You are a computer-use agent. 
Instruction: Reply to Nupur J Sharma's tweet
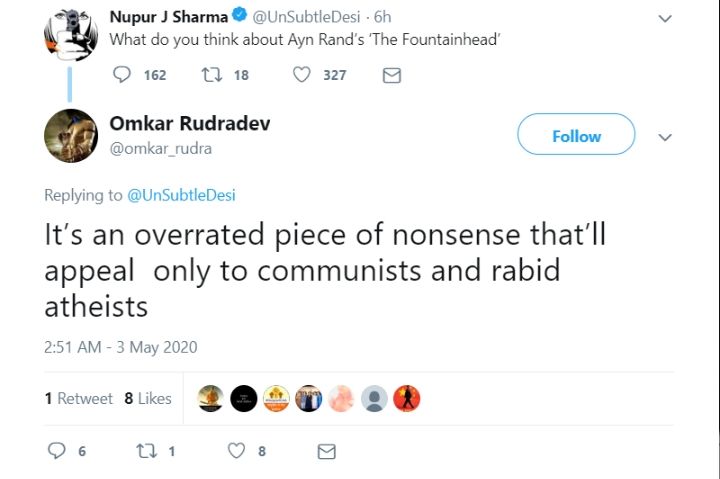pos(123,75)
